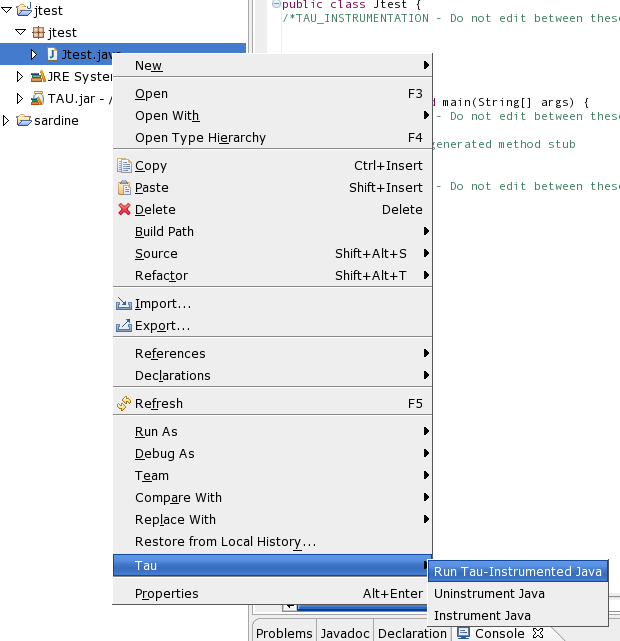This screenshot has height=641, width=620.
Task: Click the Export icon in context menu
Action: coord(124,325)
